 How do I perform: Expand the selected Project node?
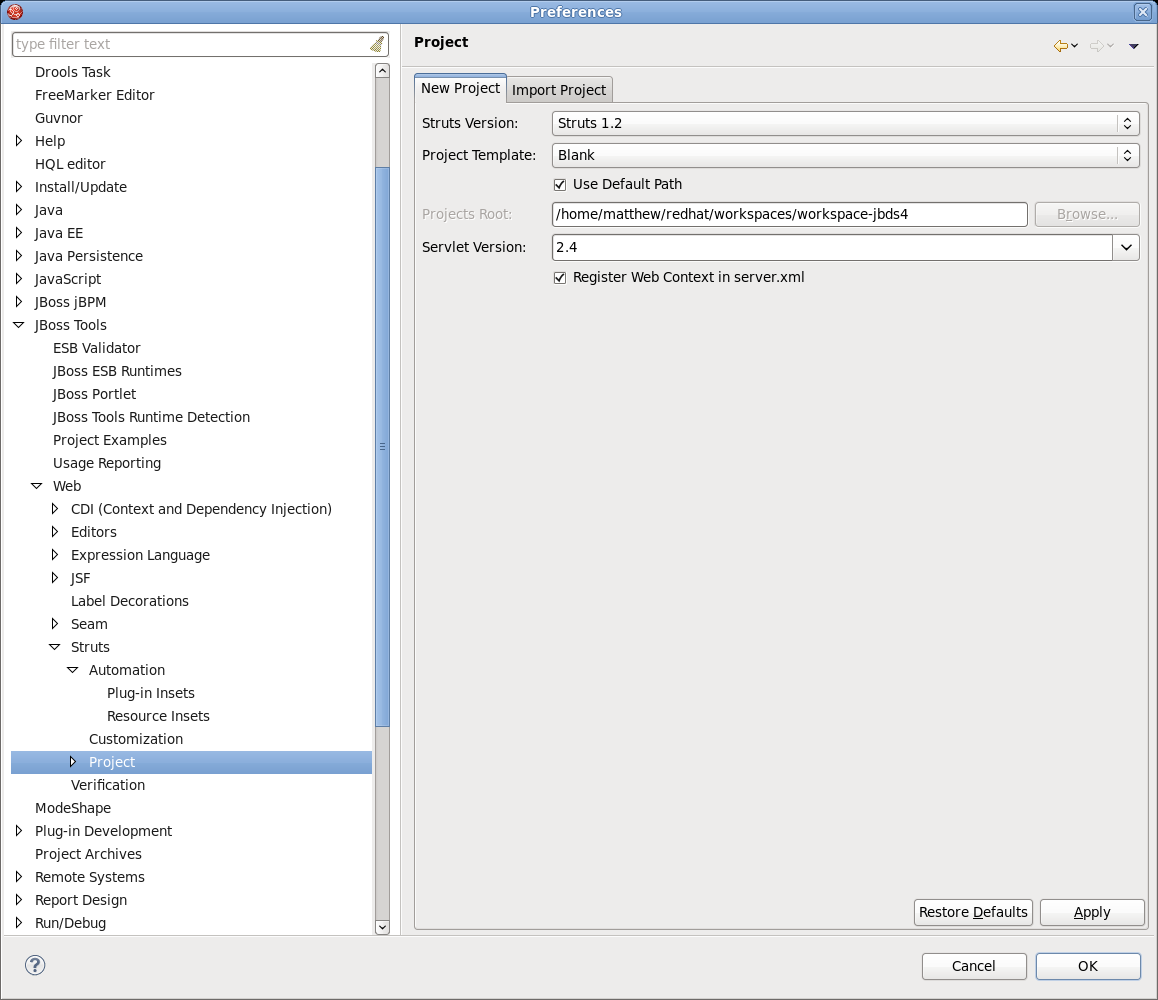pos(72,761)
